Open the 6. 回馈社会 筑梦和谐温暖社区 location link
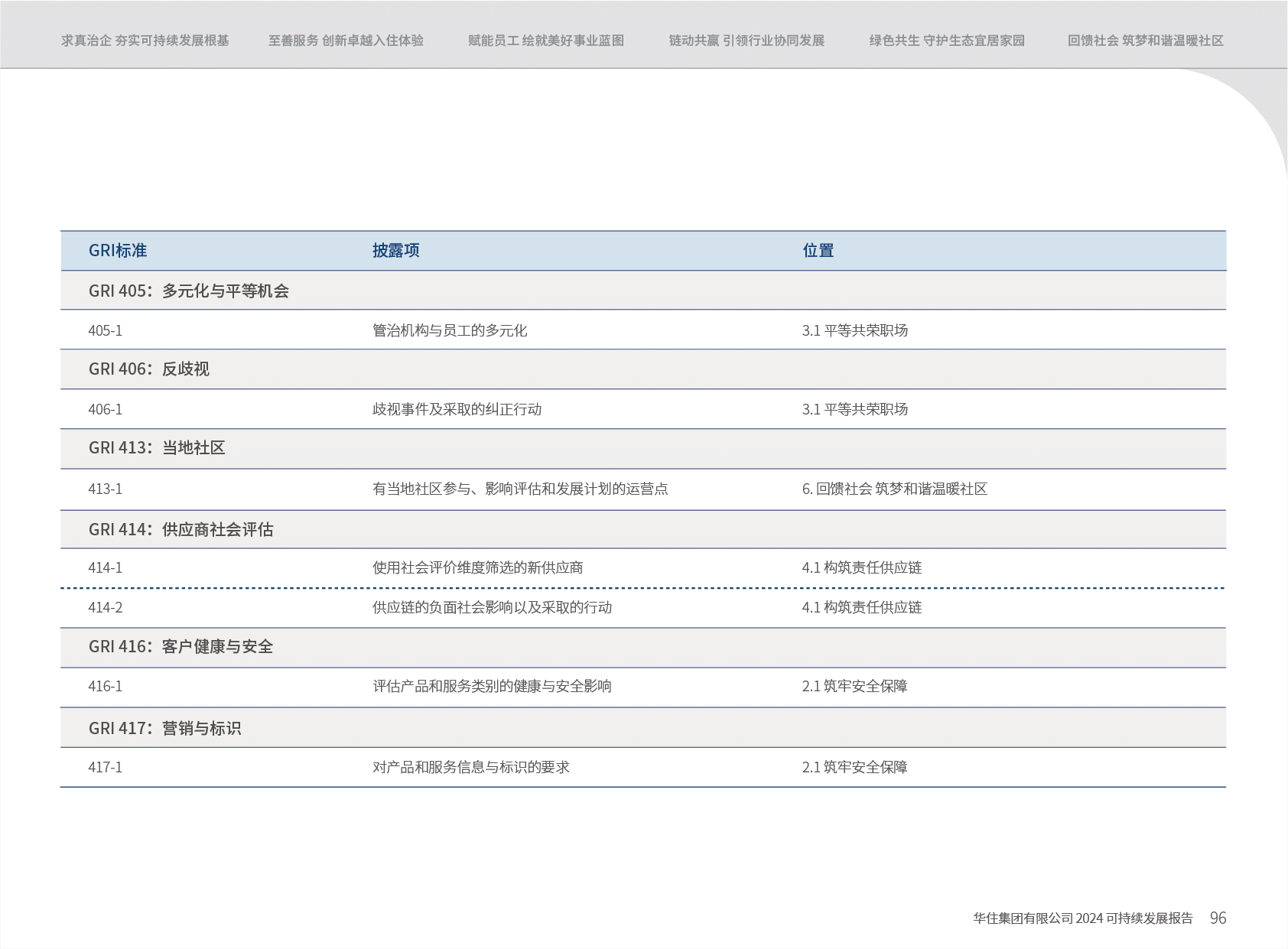Screen dimensions: 1288x949 pos(894,489)
